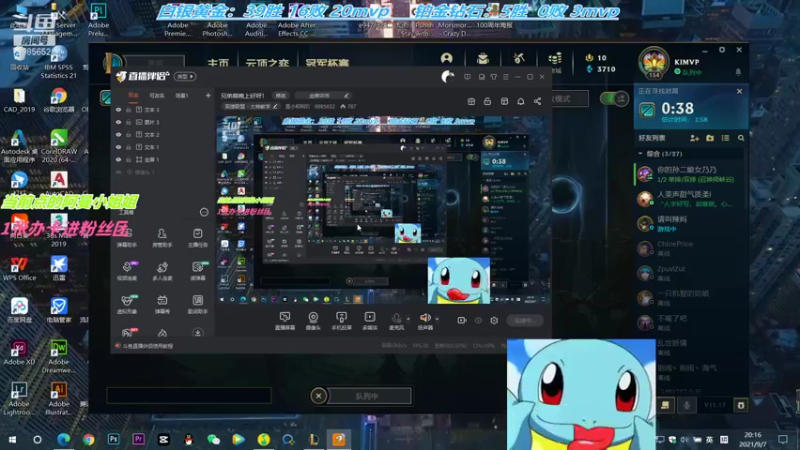Screen dimensions: 800x450
Task: Open the 冠军杯赛 tab in League client
Action: coord(327,63)
